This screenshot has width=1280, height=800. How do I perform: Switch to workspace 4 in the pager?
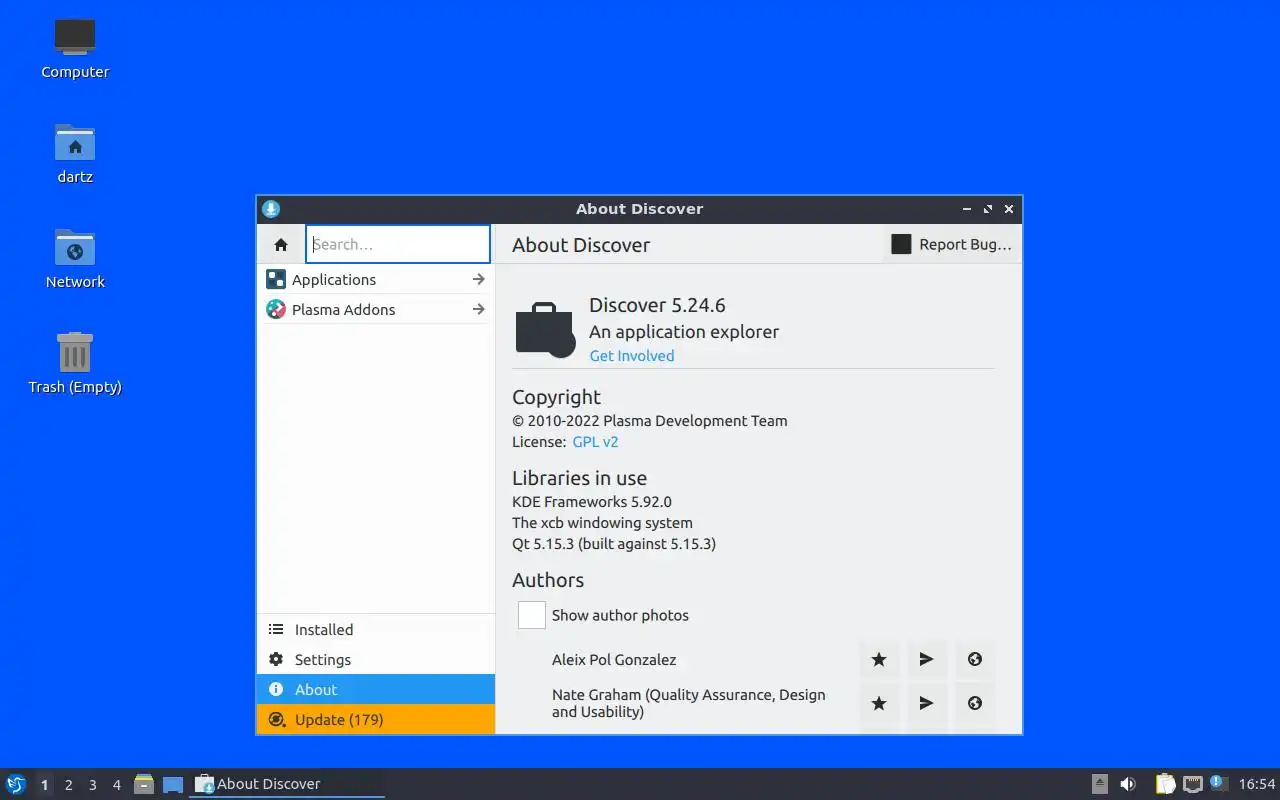click(117, 785)
